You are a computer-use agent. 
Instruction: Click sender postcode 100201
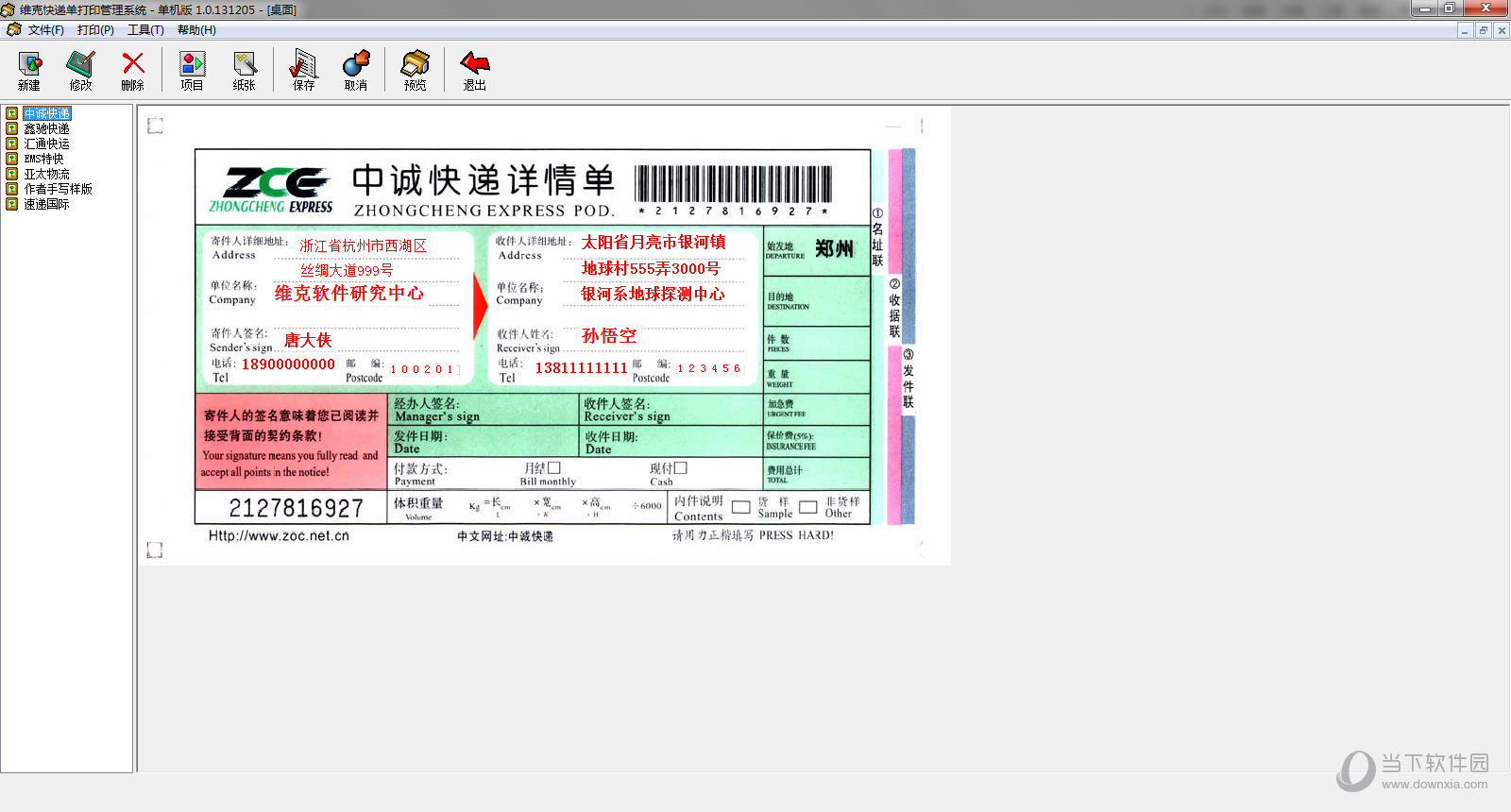(x=422, y=369)
